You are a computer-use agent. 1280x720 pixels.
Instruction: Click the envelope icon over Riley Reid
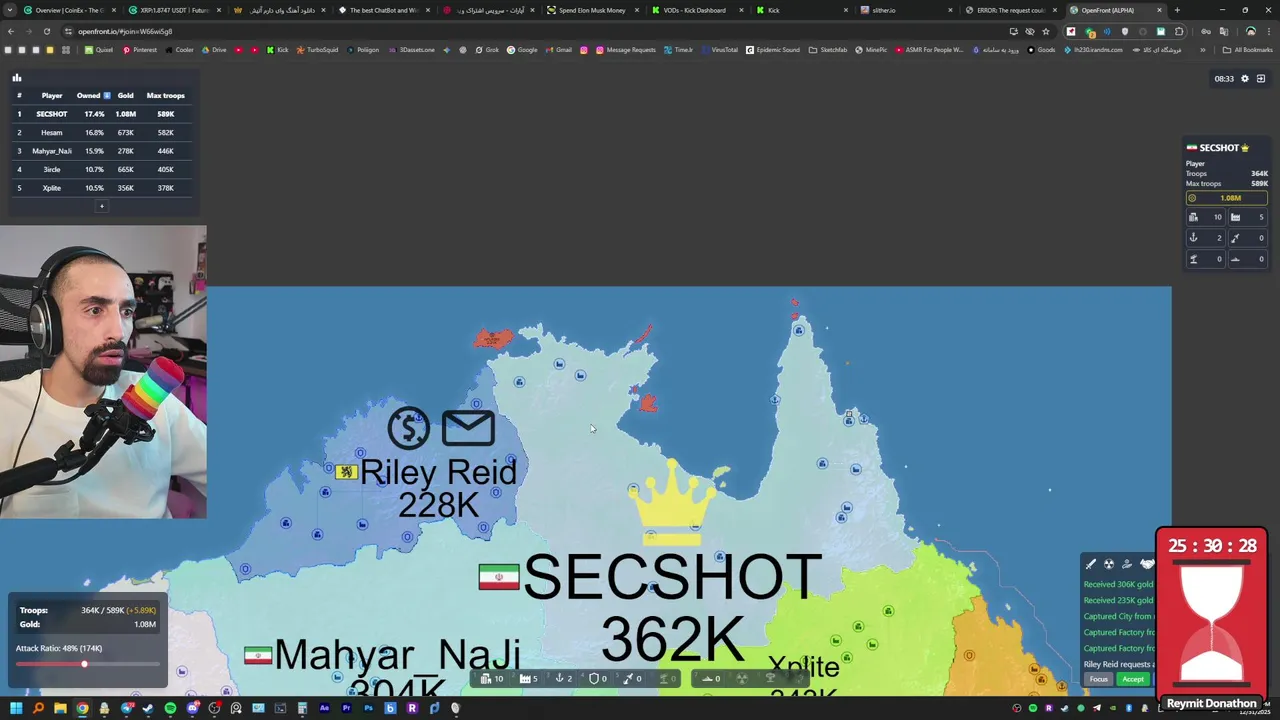(x=468, y=428)
